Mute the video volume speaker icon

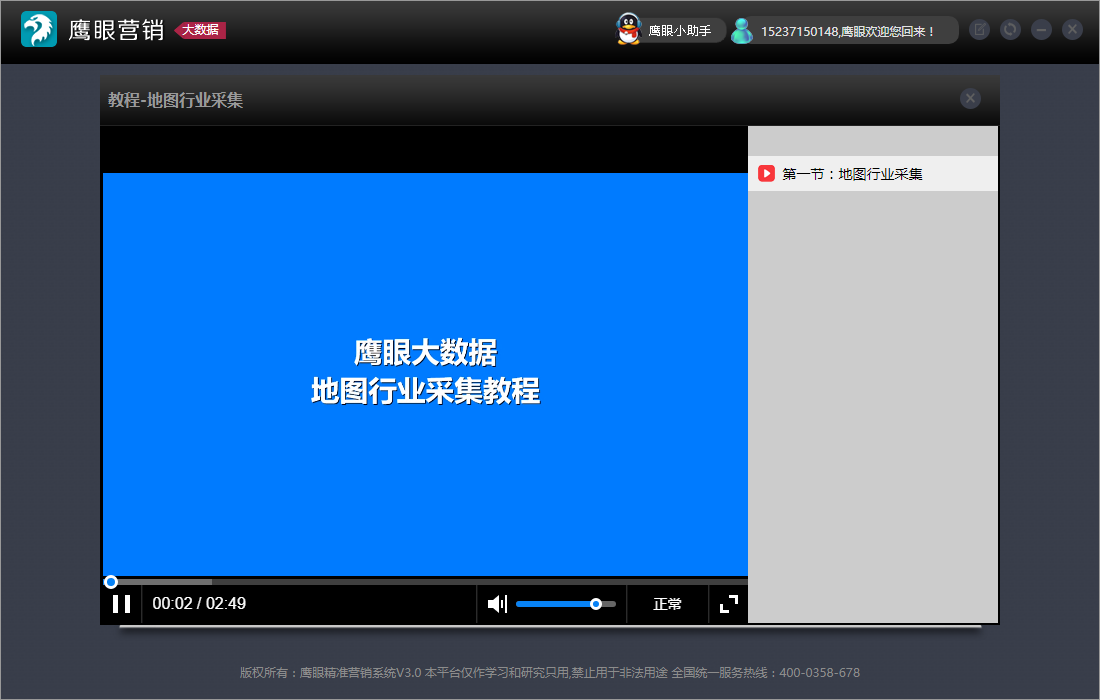[x=497, y=604]
